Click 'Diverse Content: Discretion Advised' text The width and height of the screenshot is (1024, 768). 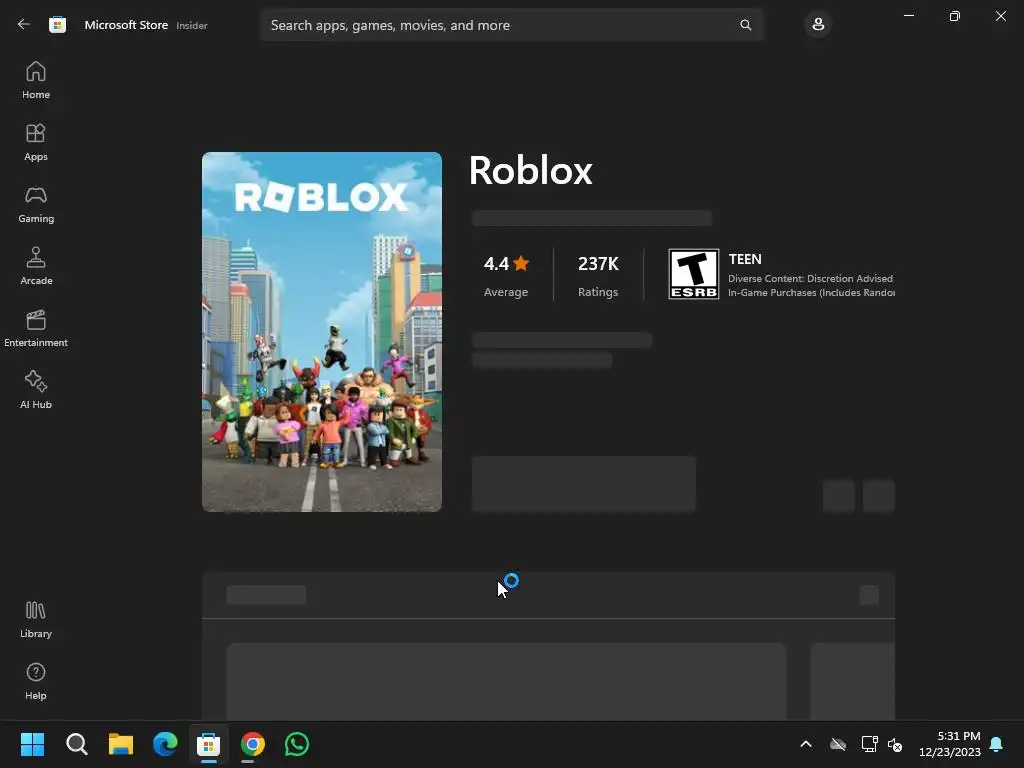(x=810, y=278)
